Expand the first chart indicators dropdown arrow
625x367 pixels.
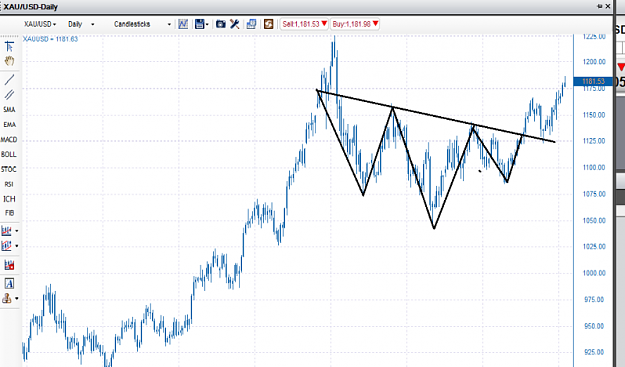[x=17, y=231]
